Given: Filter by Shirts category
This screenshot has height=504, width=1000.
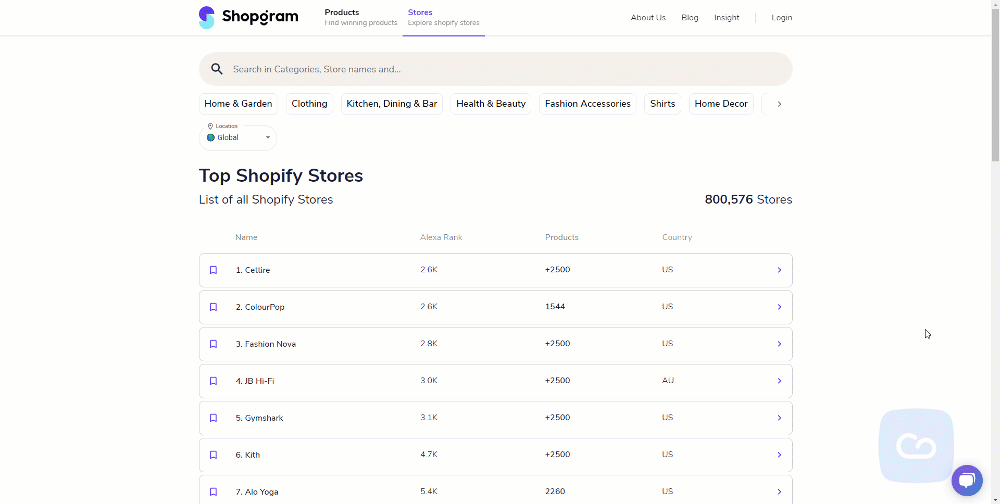Looking at the screenshot, I should (x=663, y=104).
